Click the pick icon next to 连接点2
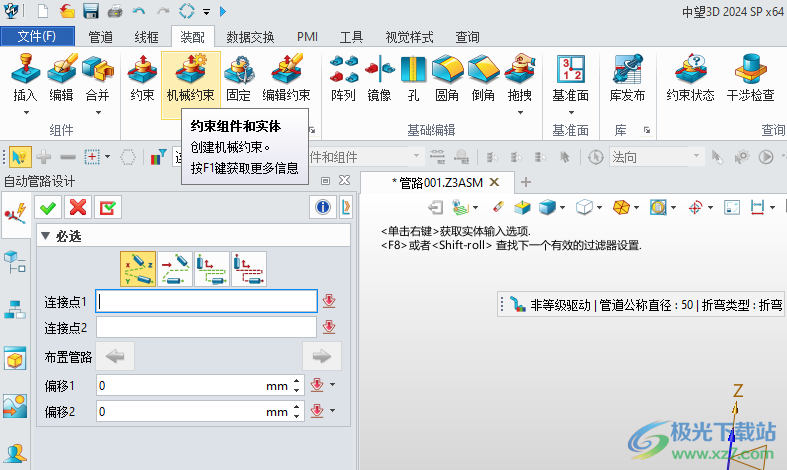 coord(329,327)
